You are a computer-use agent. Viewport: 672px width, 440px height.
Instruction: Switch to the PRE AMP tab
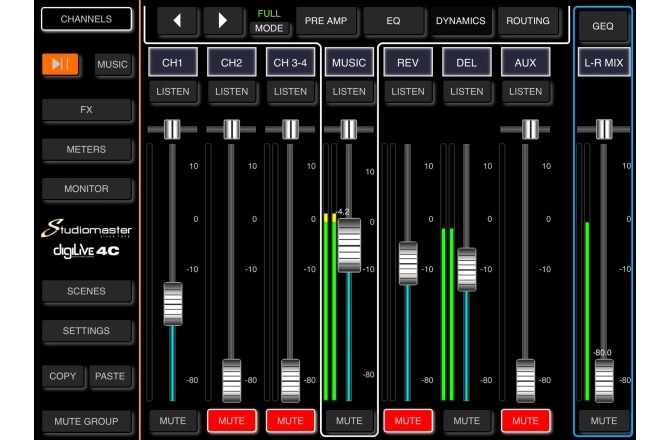point(326,21)
